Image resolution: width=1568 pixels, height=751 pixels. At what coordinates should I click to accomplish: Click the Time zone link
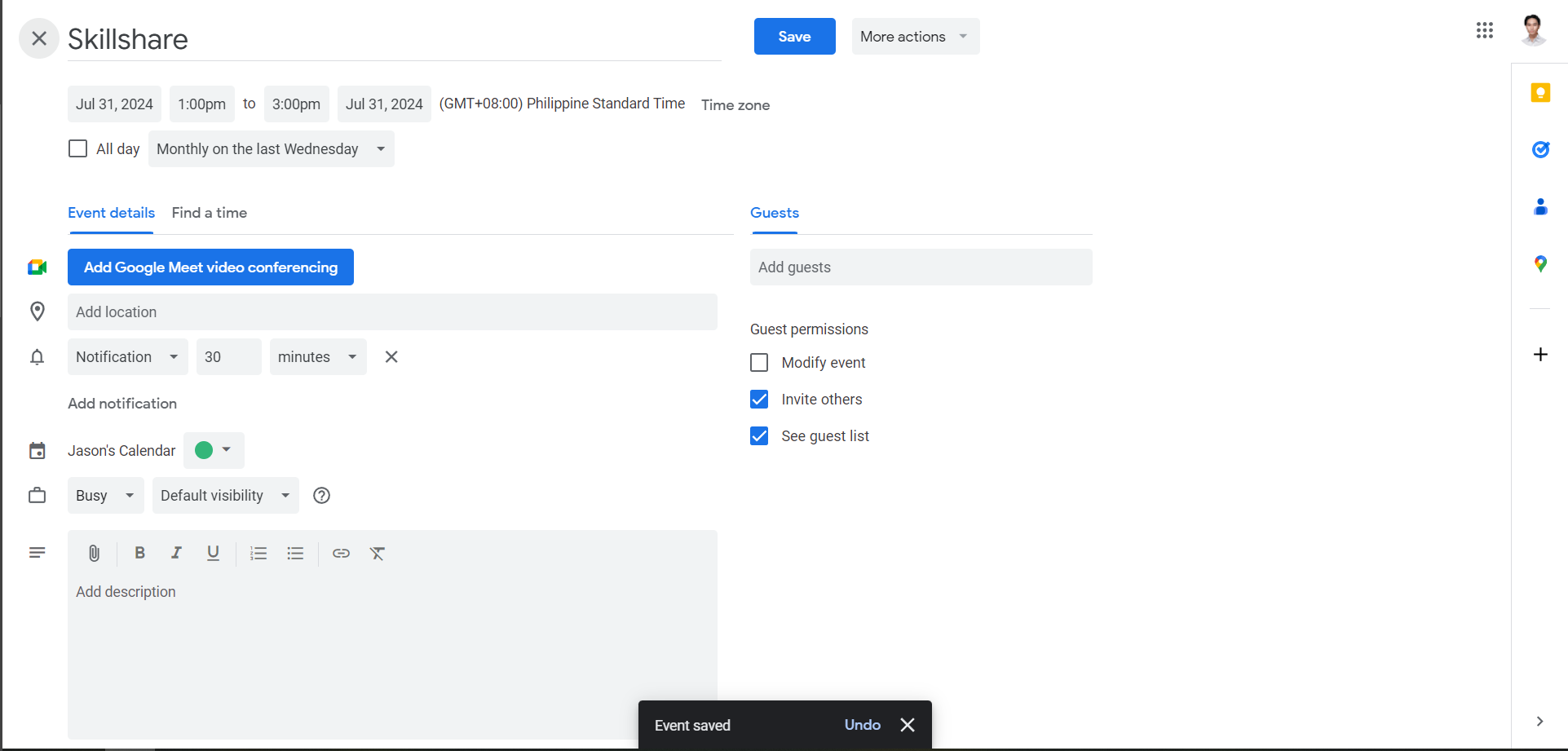(735, 105)
